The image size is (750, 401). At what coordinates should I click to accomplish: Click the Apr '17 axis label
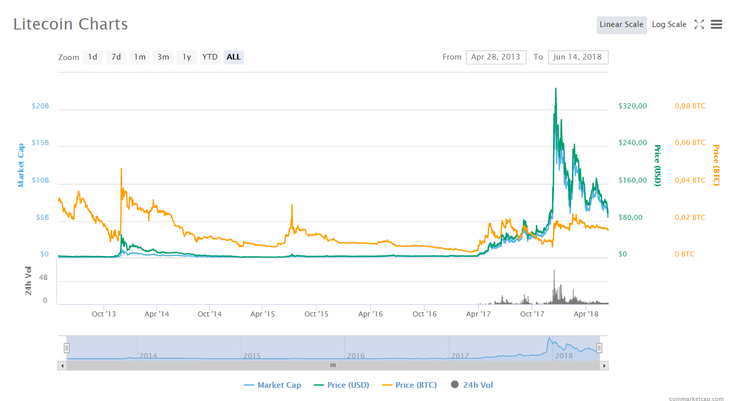click(478, 314)
